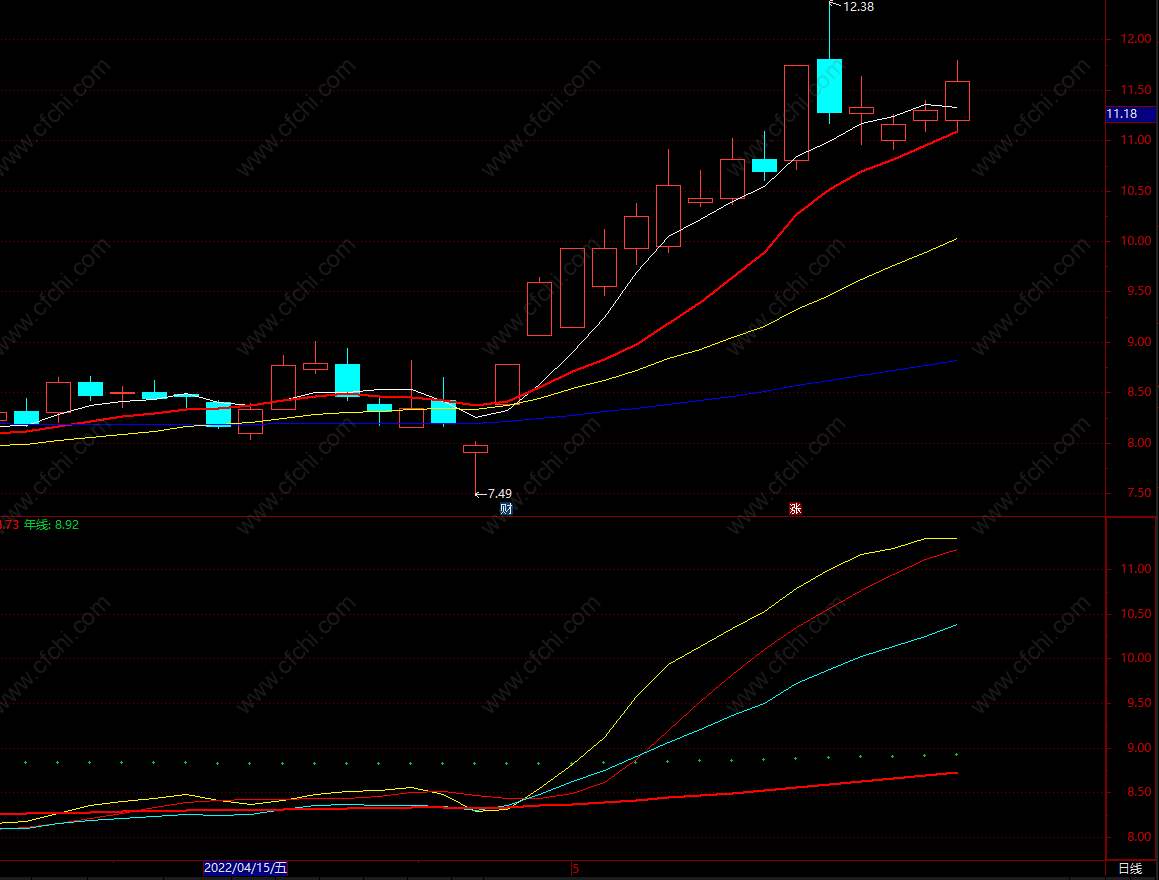The image size is (1159, 880).
Task: Click the 12.38 high price label
Action: pos(858,7)
